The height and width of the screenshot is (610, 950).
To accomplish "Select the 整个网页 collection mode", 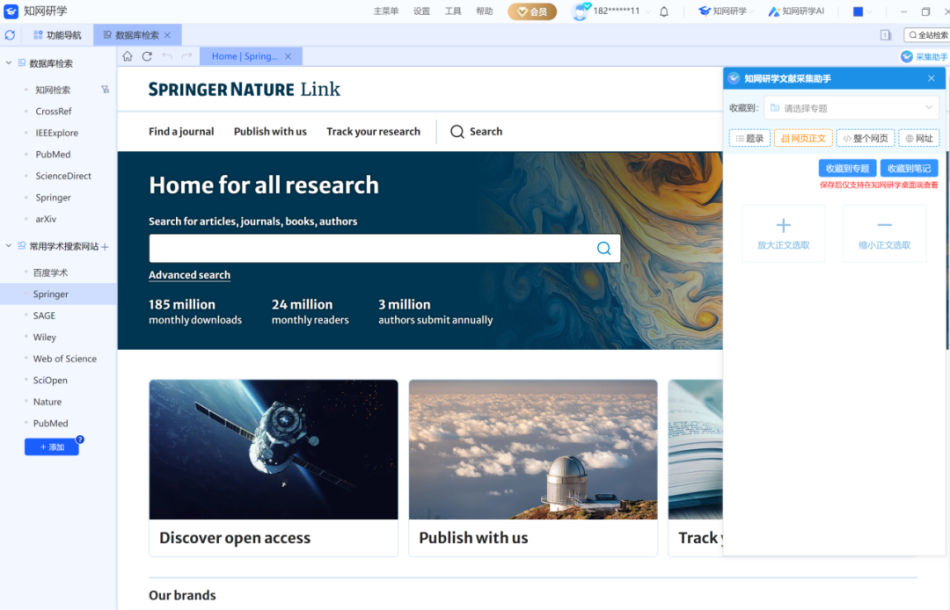I will coord(865,139).
